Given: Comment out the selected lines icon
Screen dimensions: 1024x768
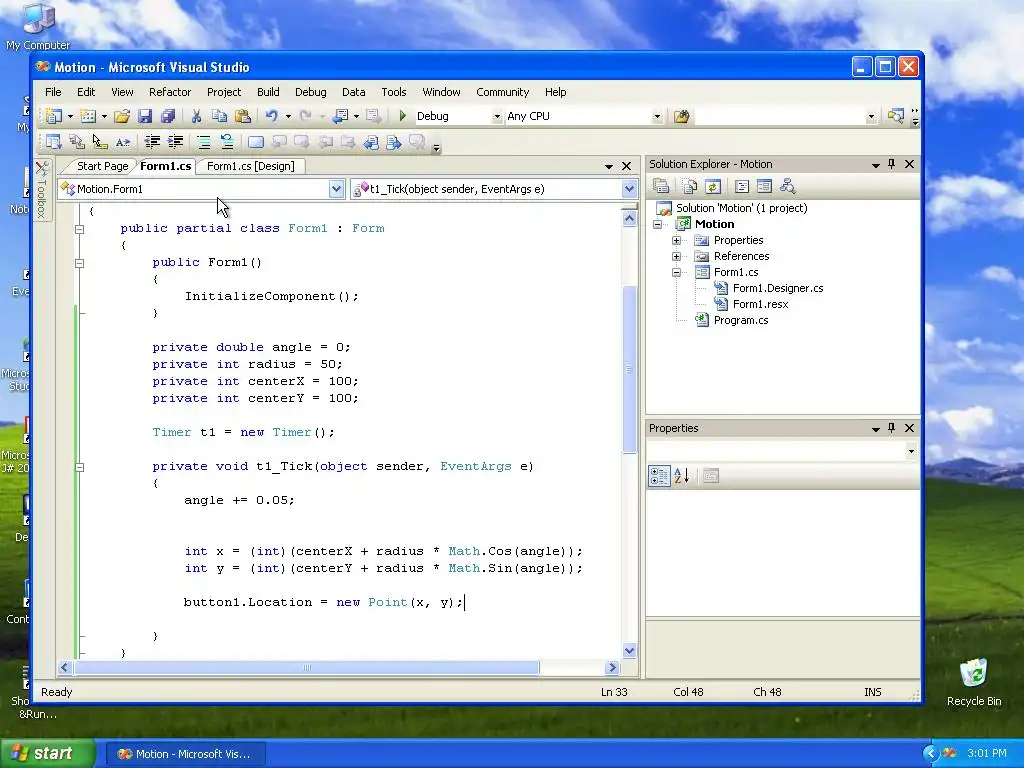Looking at the screenshot, I should coord(204,142).
